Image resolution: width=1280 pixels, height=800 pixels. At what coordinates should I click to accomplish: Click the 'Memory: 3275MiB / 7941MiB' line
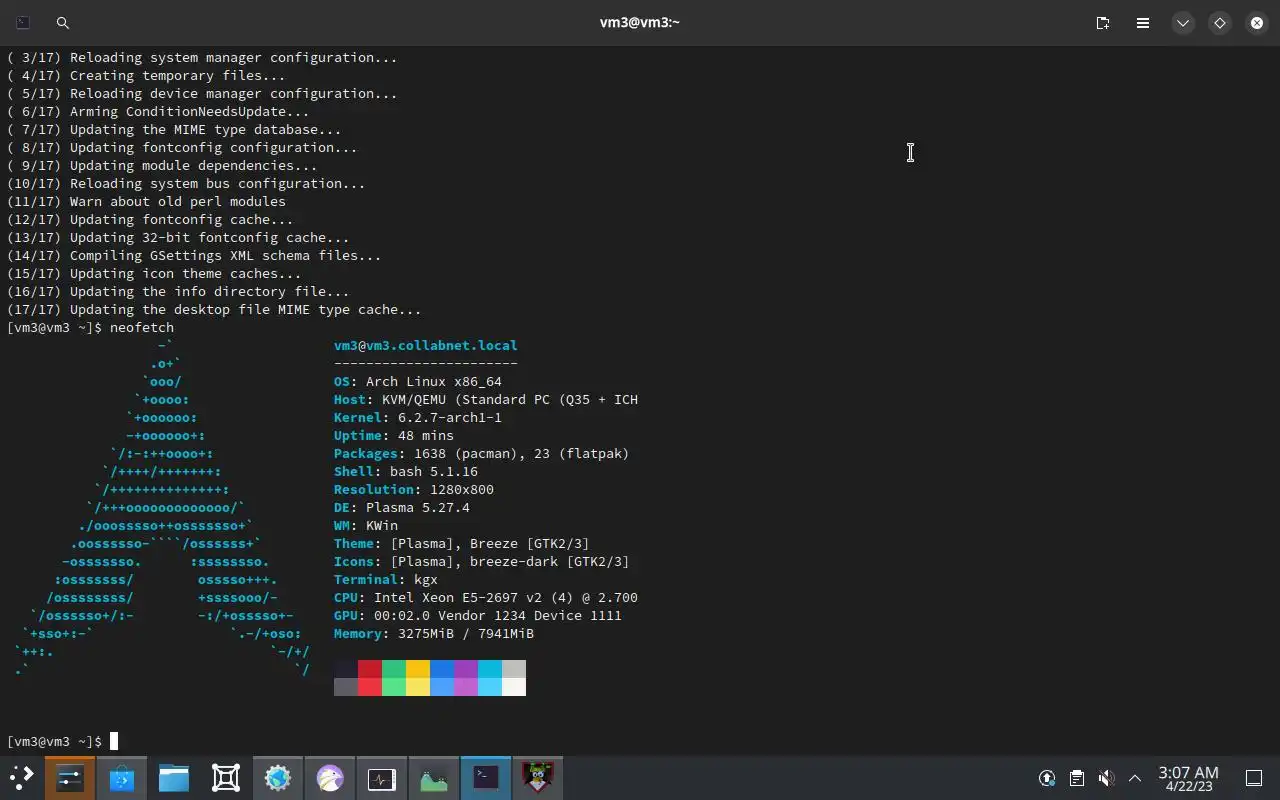click(434, 634)
